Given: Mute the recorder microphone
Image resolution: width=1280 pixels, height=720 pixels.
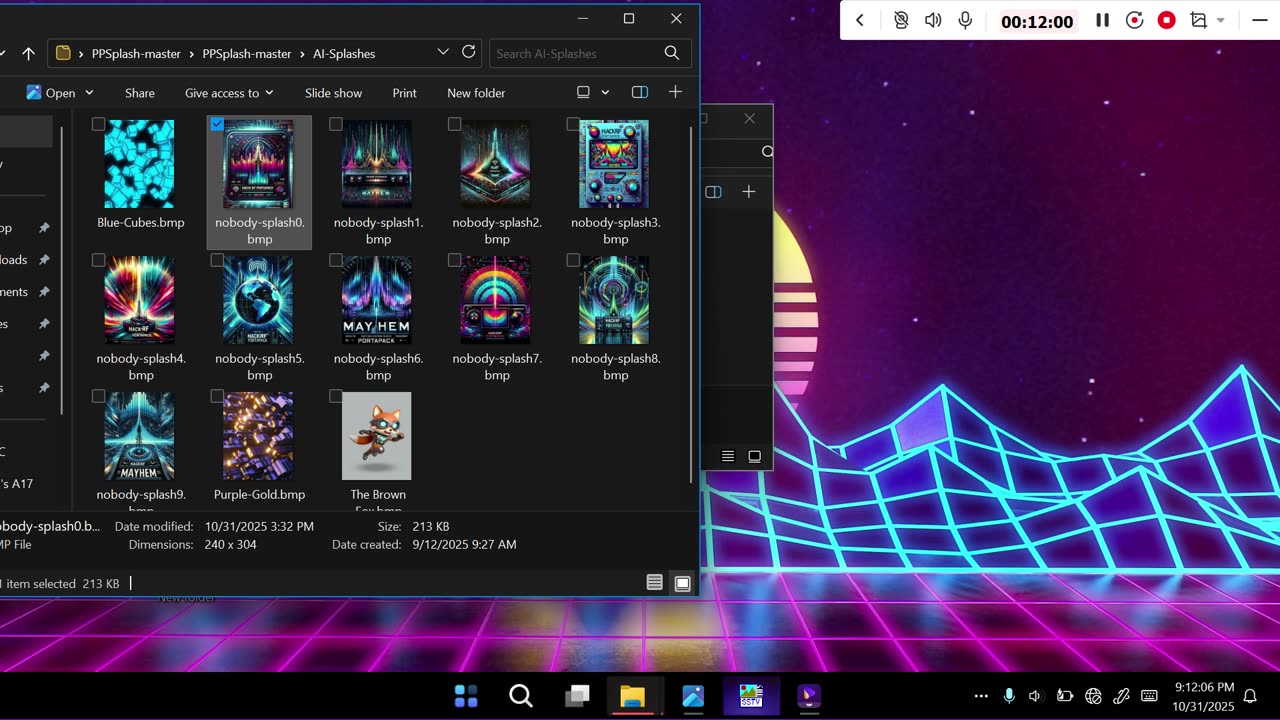Looking at the screenshot, I should (x=965, y=21).
